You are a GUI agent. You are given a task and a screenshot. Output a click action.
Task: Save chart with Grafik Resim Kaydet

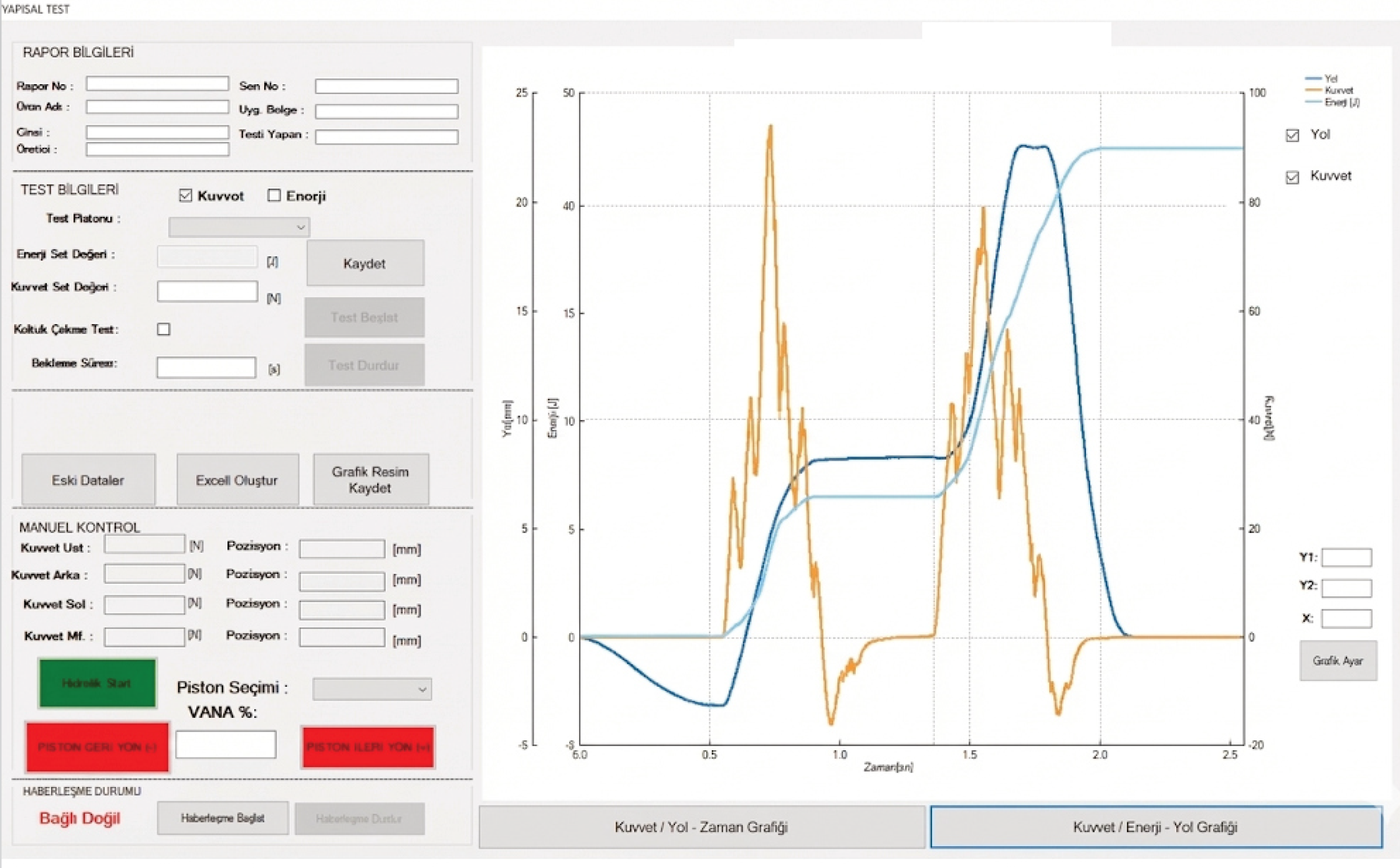click(x=370, y=480)
